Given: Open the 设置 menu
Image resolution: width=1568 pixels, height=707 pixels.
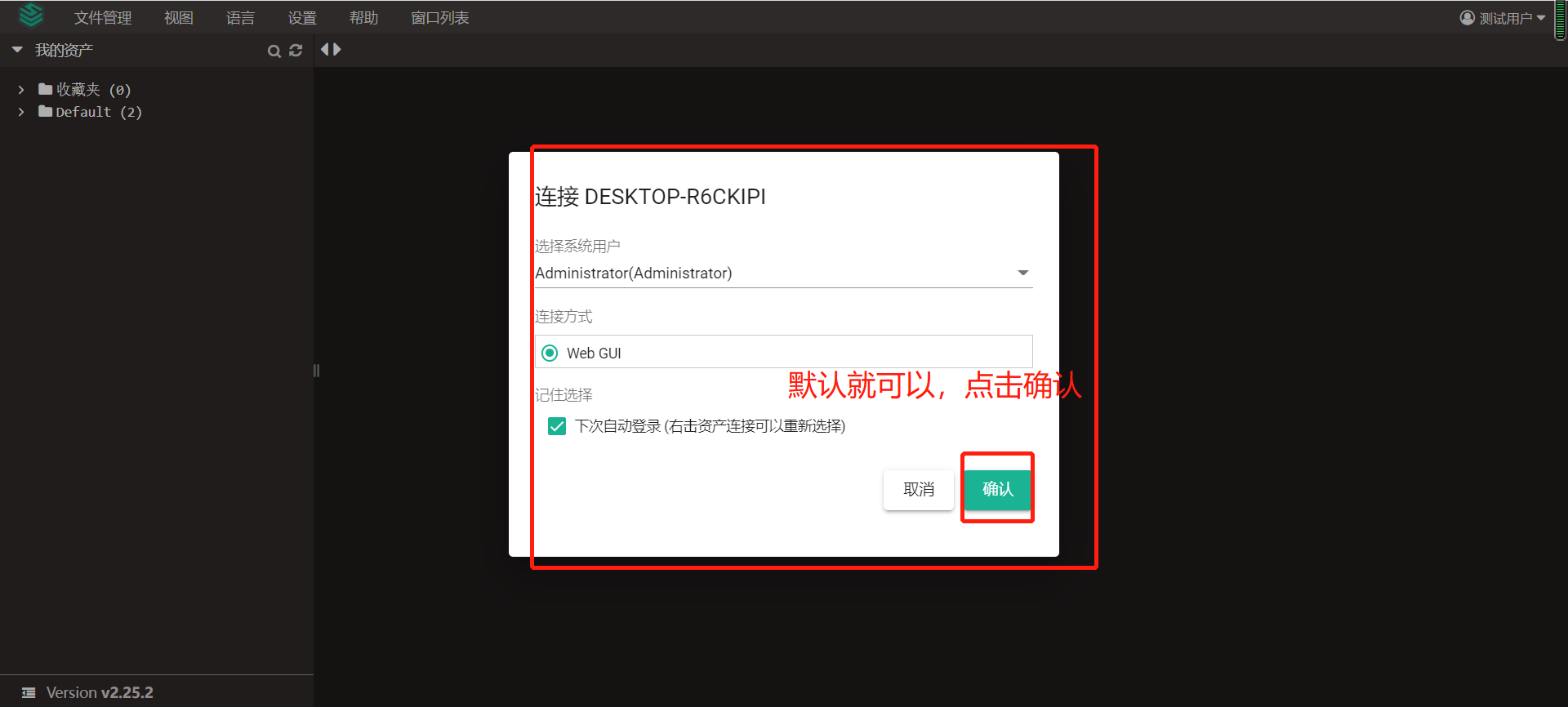Looking at the screenshot, I should pos(301,18).
